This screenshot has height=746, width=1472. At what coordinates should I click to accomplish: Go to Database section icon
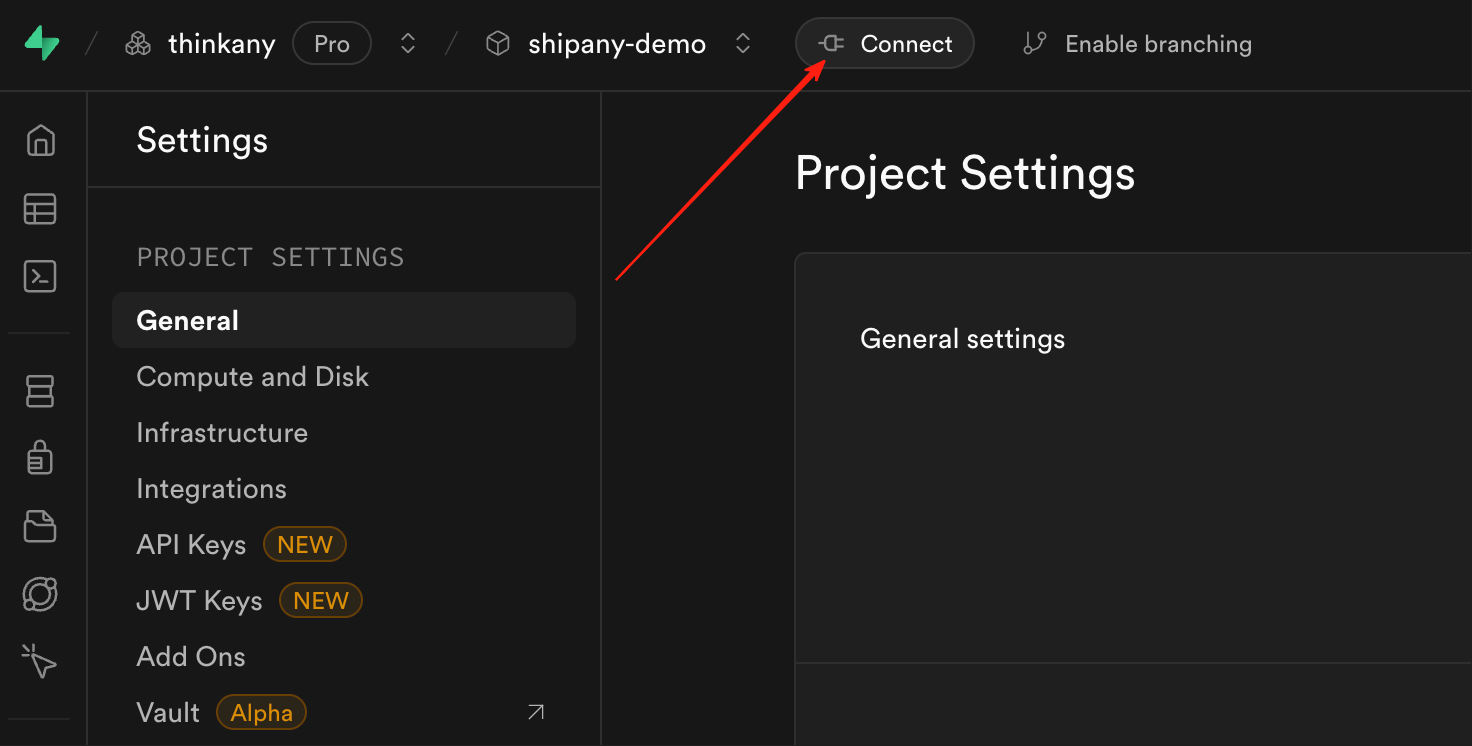40,391
